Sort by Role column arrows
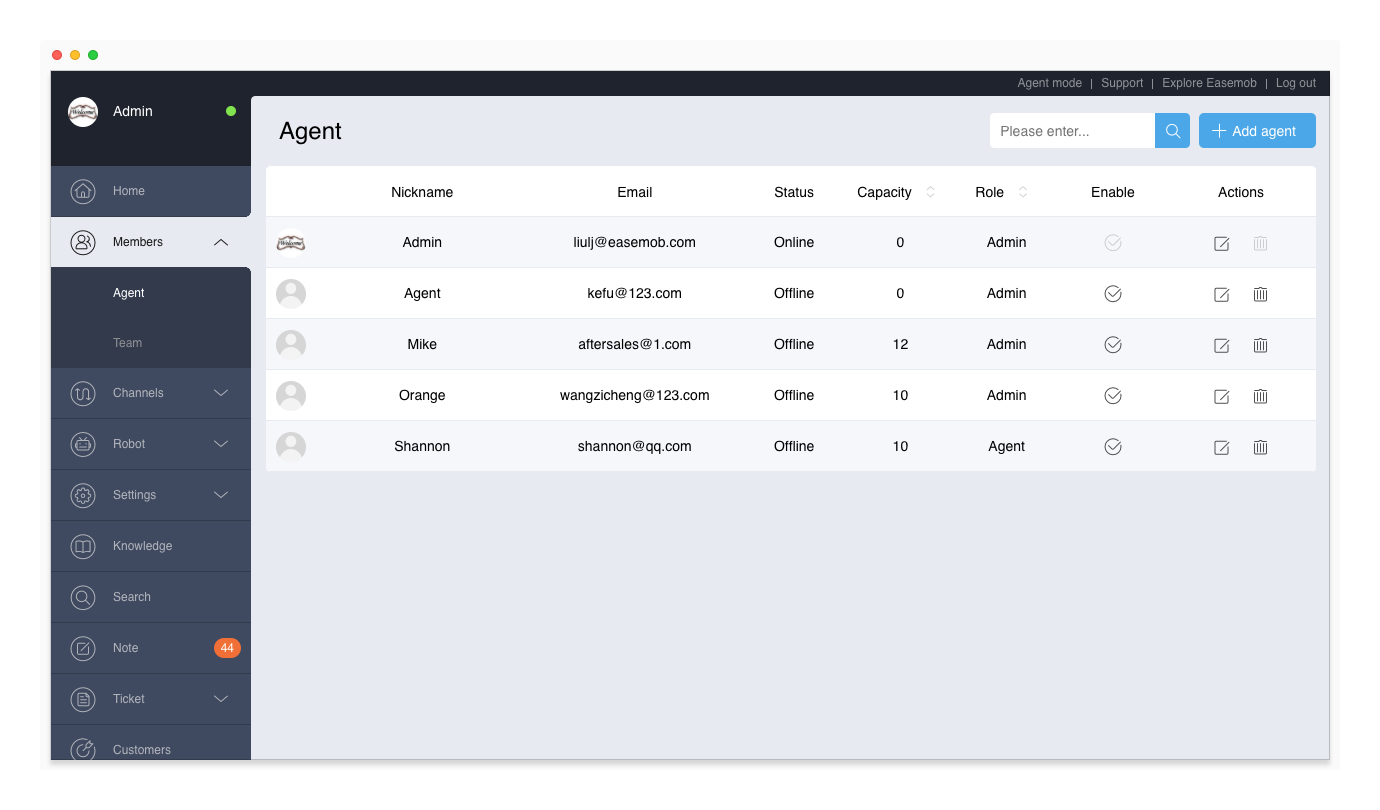Viewport: 1380px width, 810px height. coord(1023,192)
